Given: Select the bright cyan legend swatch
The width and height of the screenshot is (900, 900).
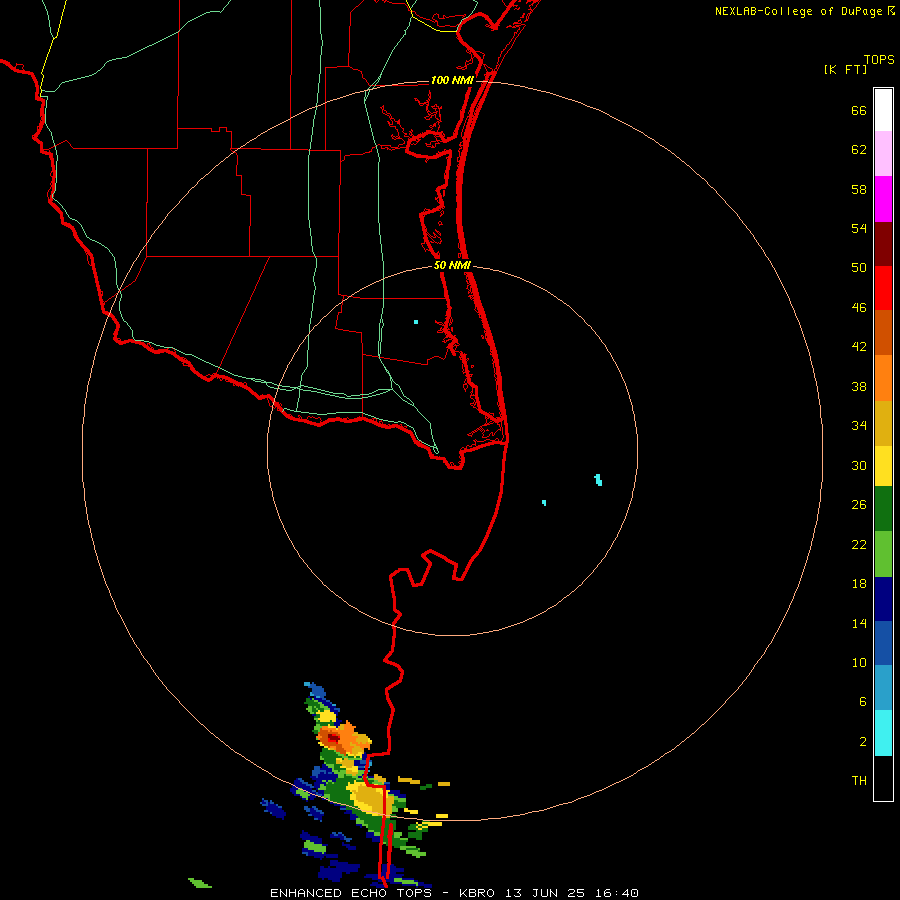Looking at the screenshot, I should 883,733.
